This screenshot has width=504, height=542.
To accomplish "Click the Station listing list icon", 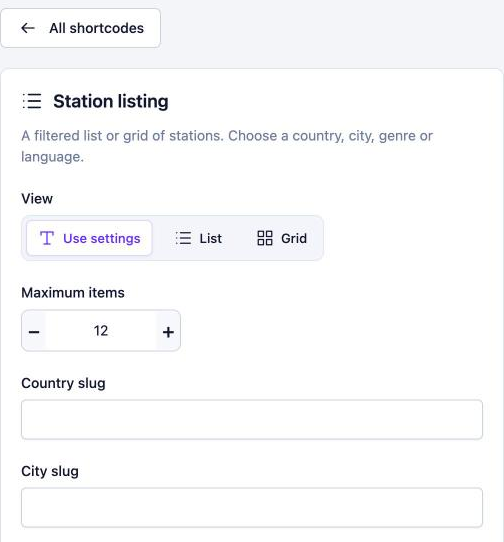I will click(x=32, y=101).
